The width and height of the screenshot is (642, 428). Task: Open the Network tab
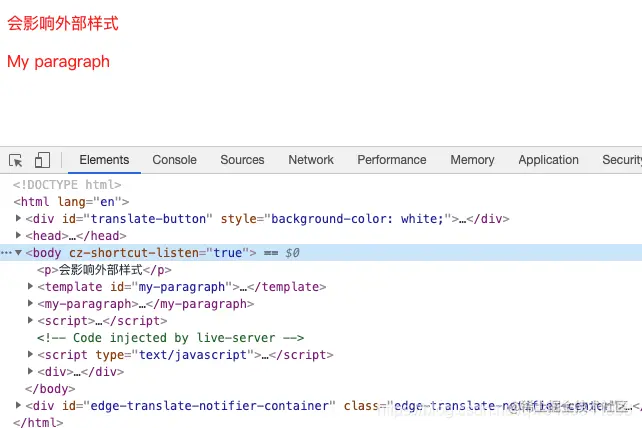(311, 160)
